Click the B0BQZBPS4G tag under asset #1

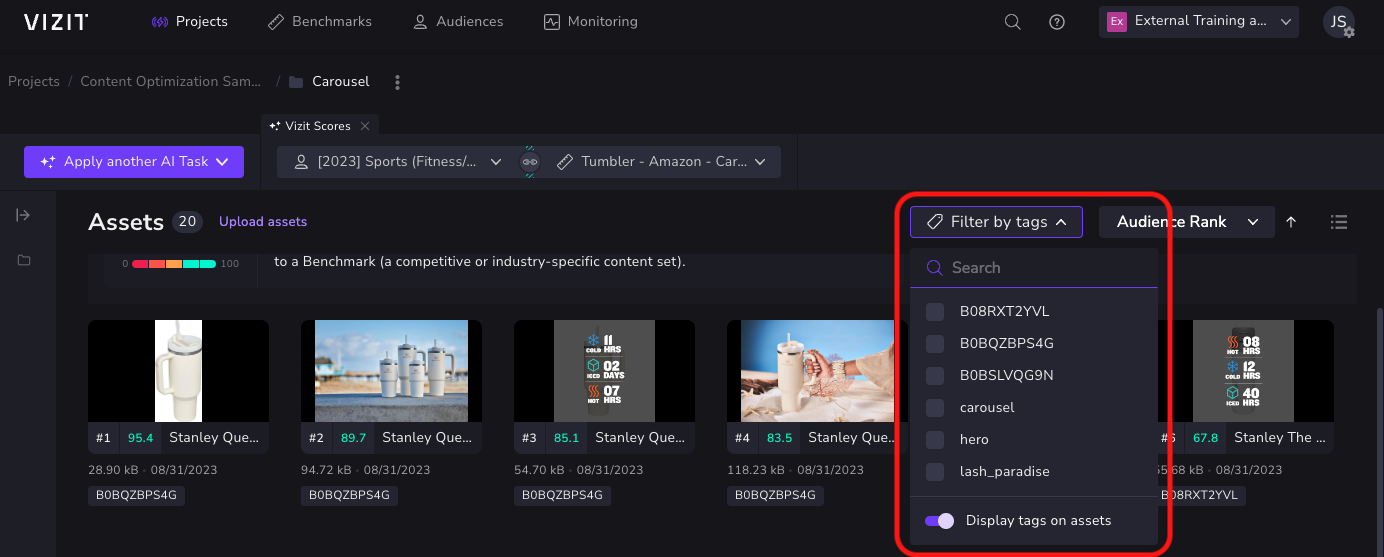(136, 495)
